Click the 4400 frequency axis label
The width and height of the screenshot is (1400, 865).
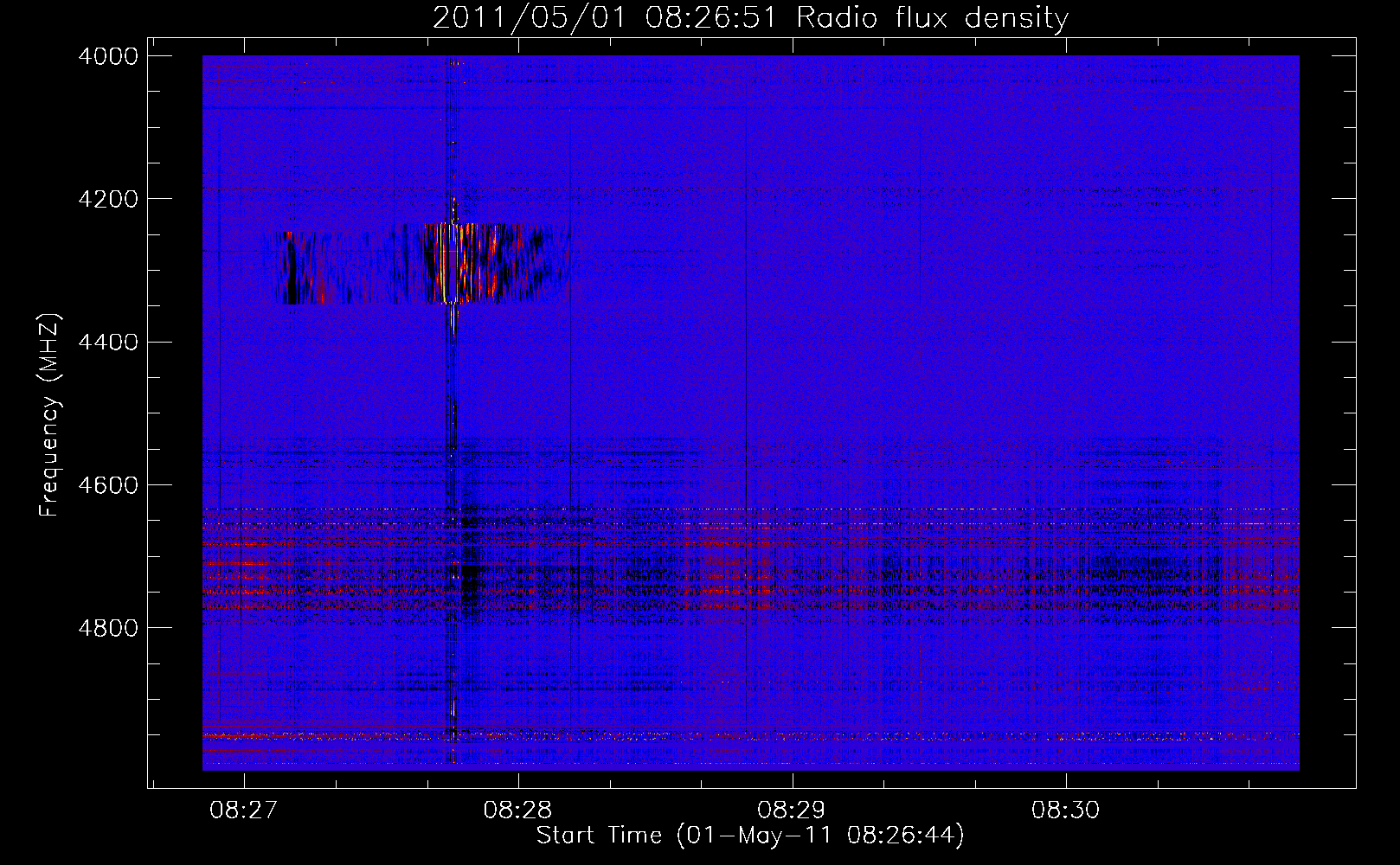click(x=108, y=343)
